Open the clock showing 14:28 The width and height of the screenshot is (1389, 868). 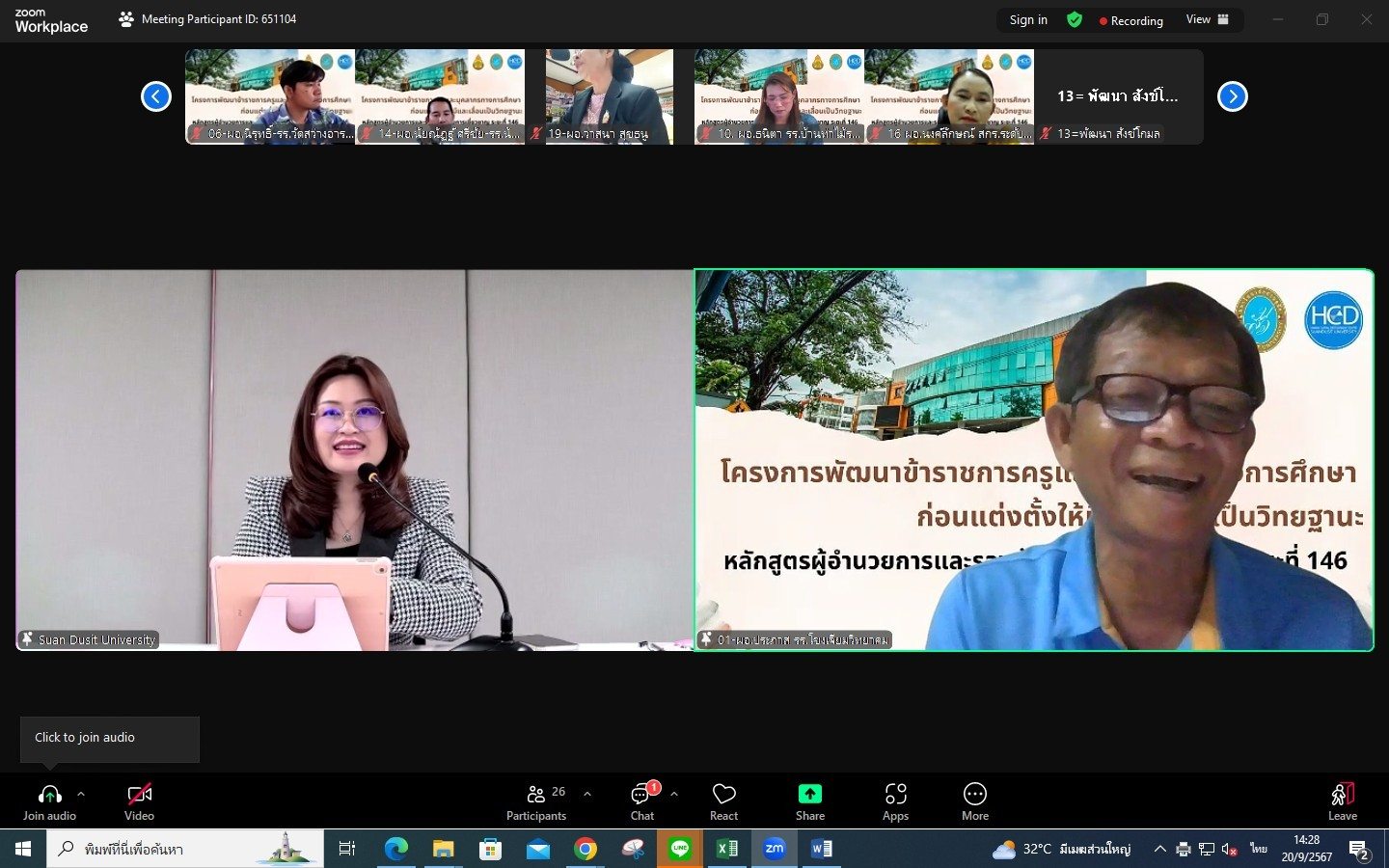pos(1307,849)
